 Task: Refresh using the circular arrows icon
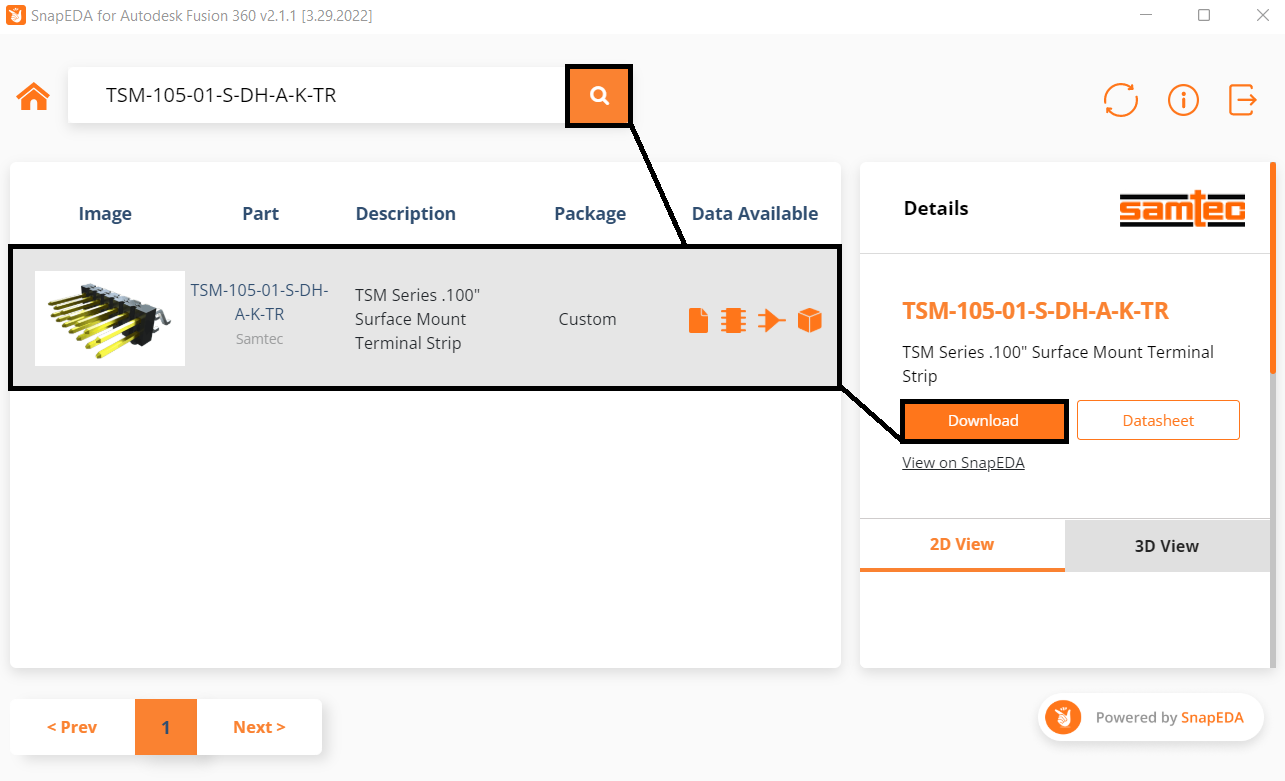point(1121,99)
